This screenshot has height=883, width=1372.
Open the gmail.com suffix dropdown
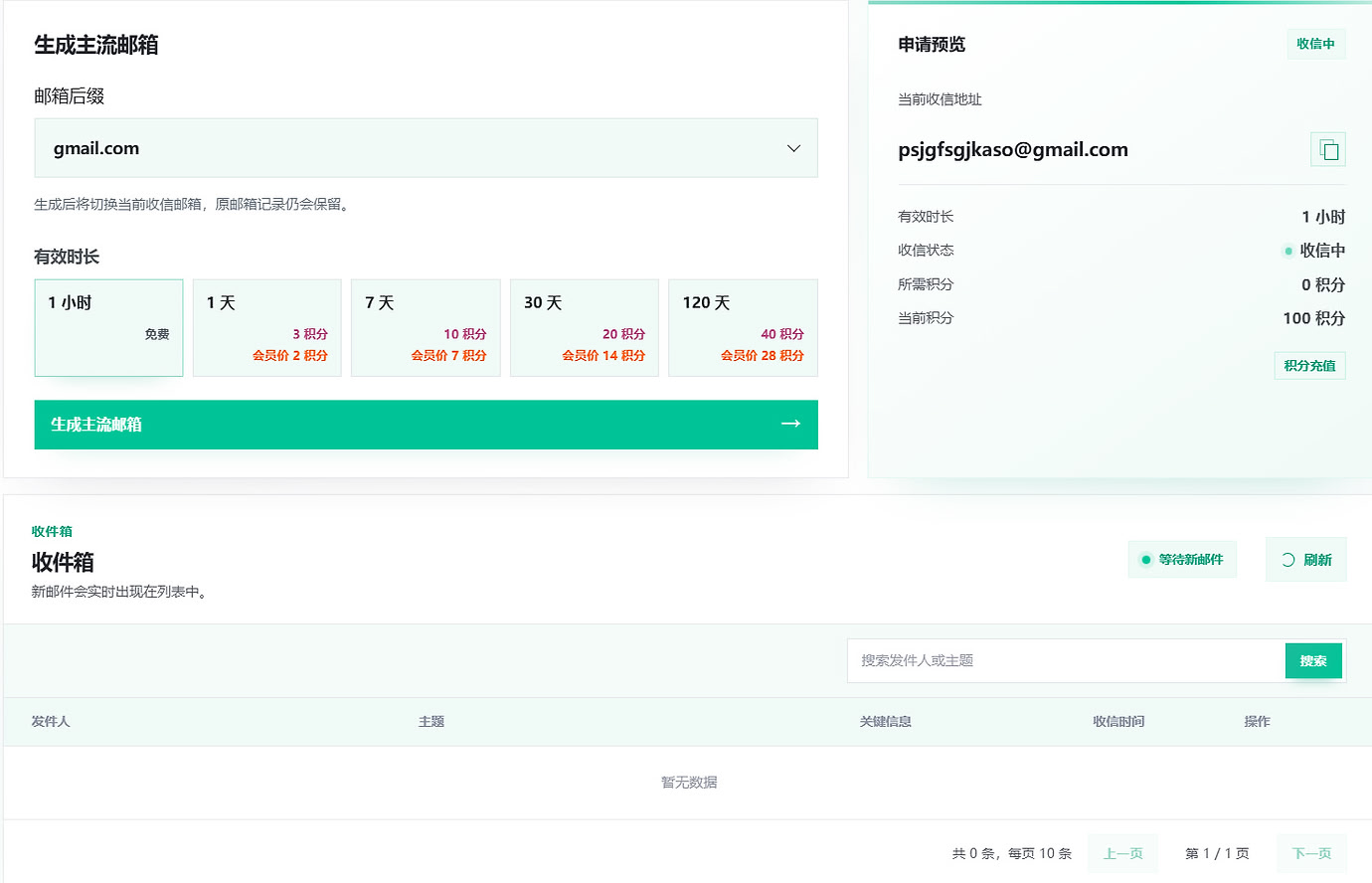pyautogui.click(x=427, y=148)
